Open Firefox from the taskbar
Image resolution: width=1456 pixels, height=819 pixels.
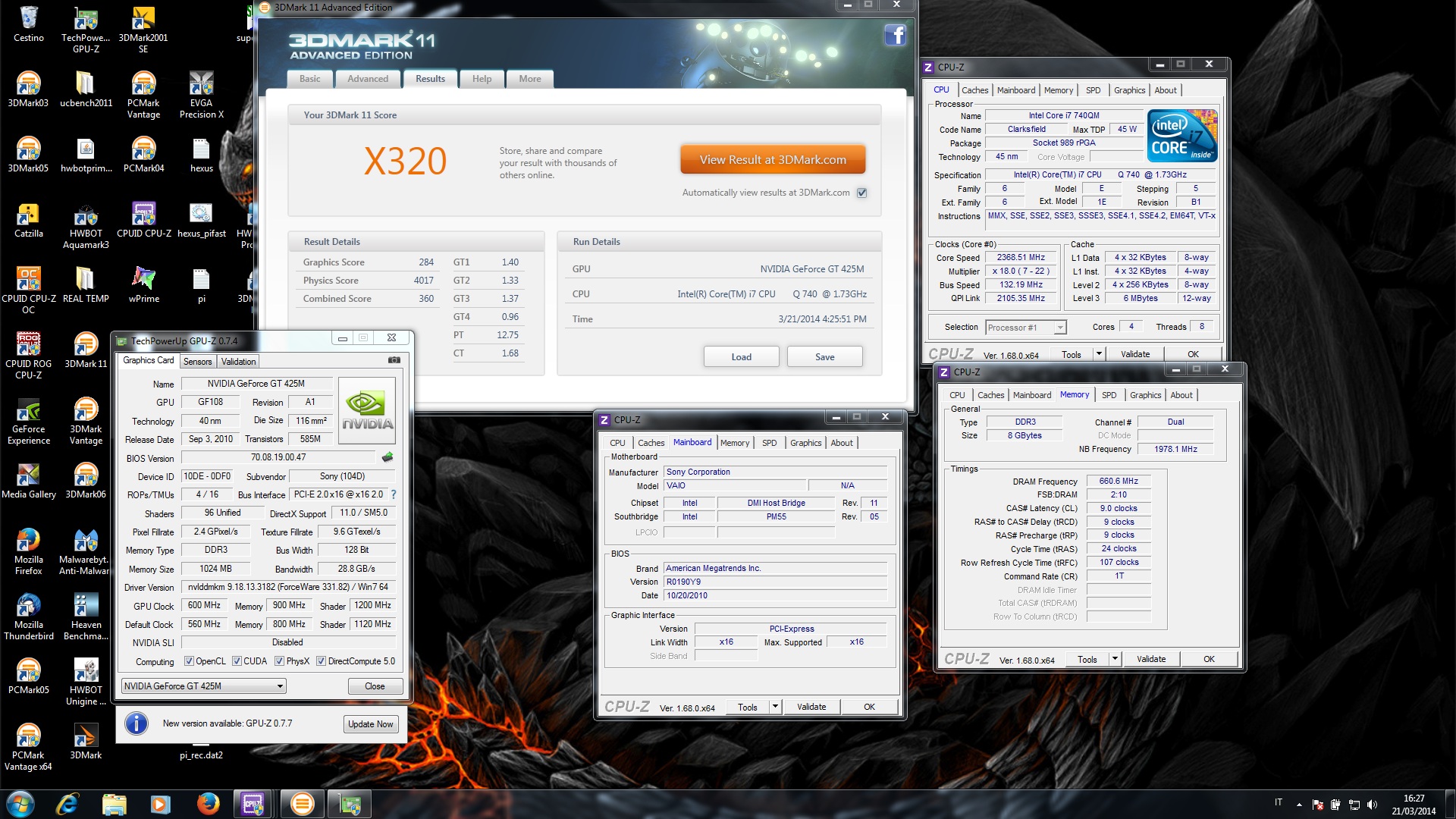pos(207,803)
